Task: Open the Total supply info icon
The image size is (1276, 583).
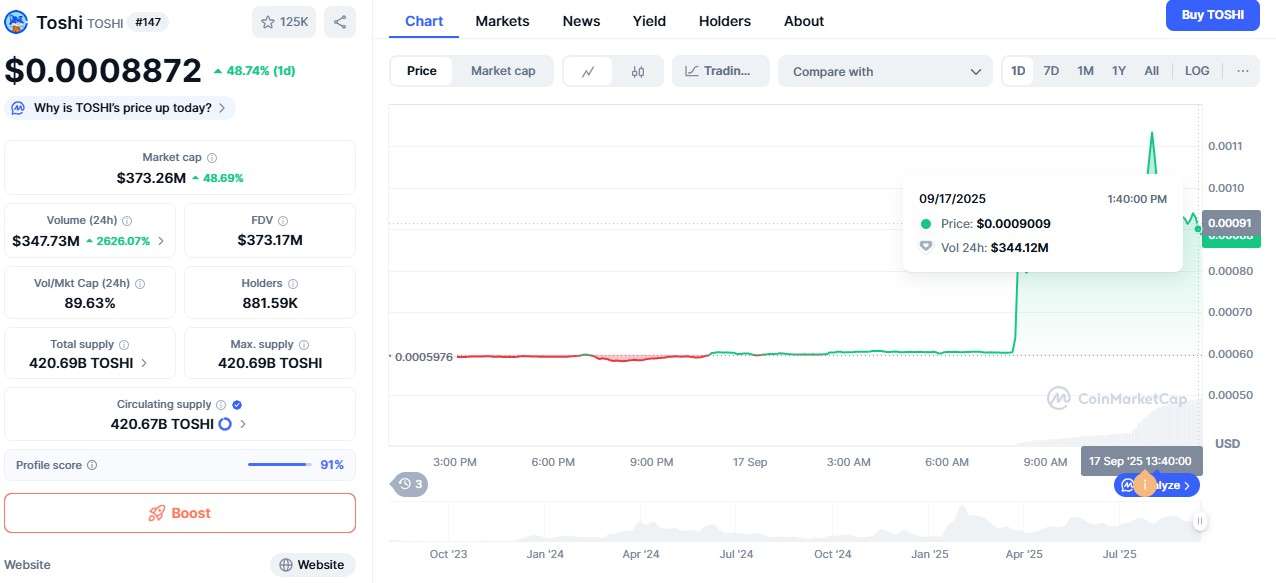Action: tap(125, 345)
